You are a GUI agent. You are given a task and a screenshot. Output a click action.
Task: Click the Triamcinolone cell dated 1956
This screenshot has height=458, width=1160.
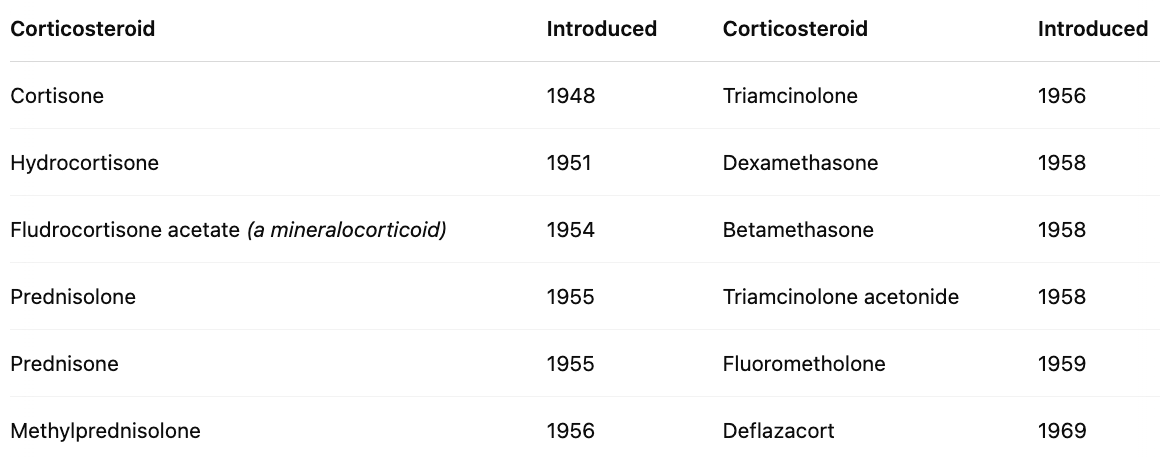tap(790, 96)
